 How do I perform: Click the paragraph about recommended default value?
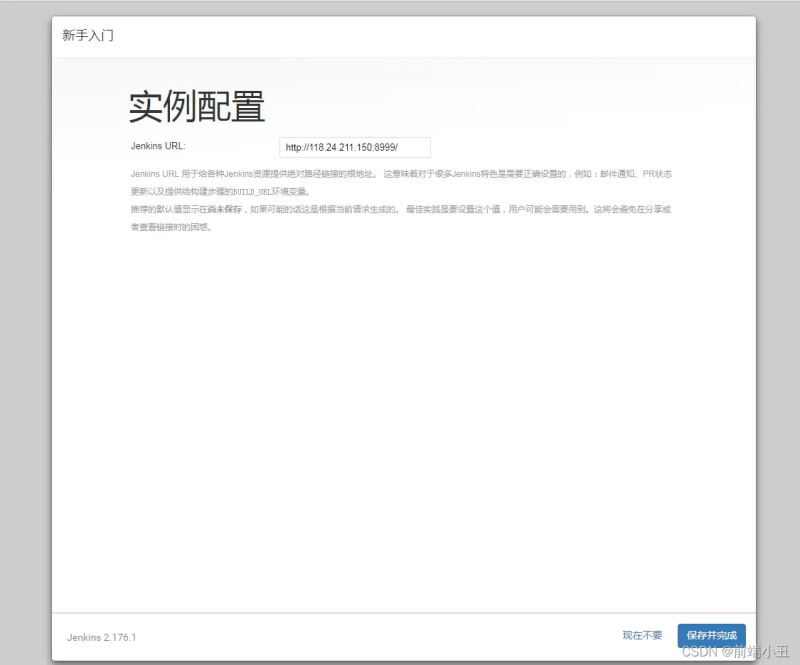[x=400, y=210]
